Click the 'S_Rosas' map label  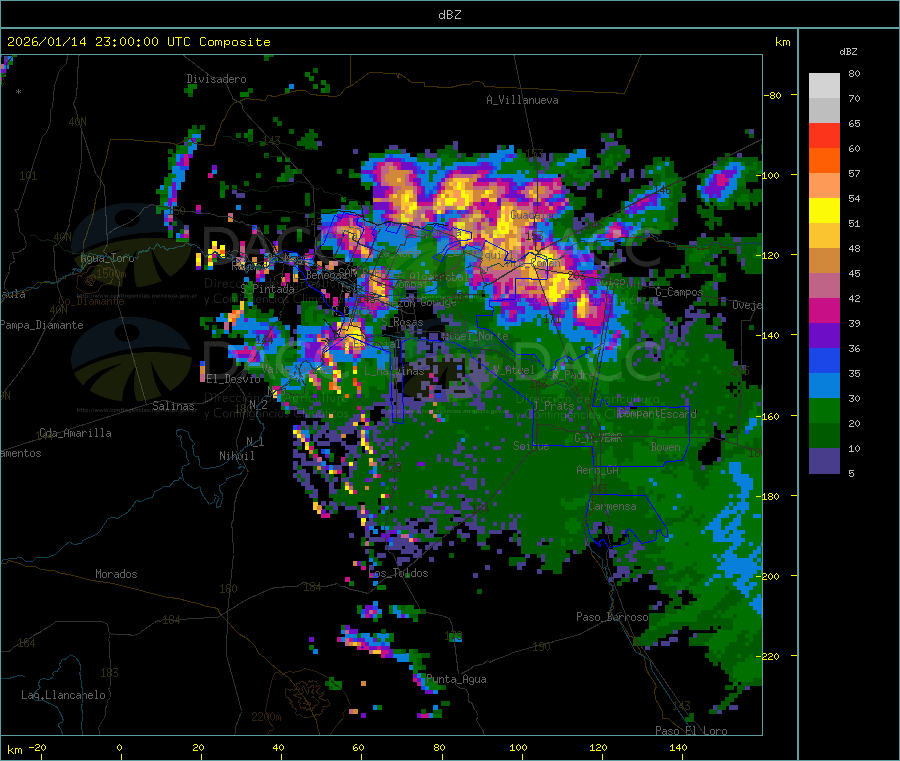coord(402,323)
